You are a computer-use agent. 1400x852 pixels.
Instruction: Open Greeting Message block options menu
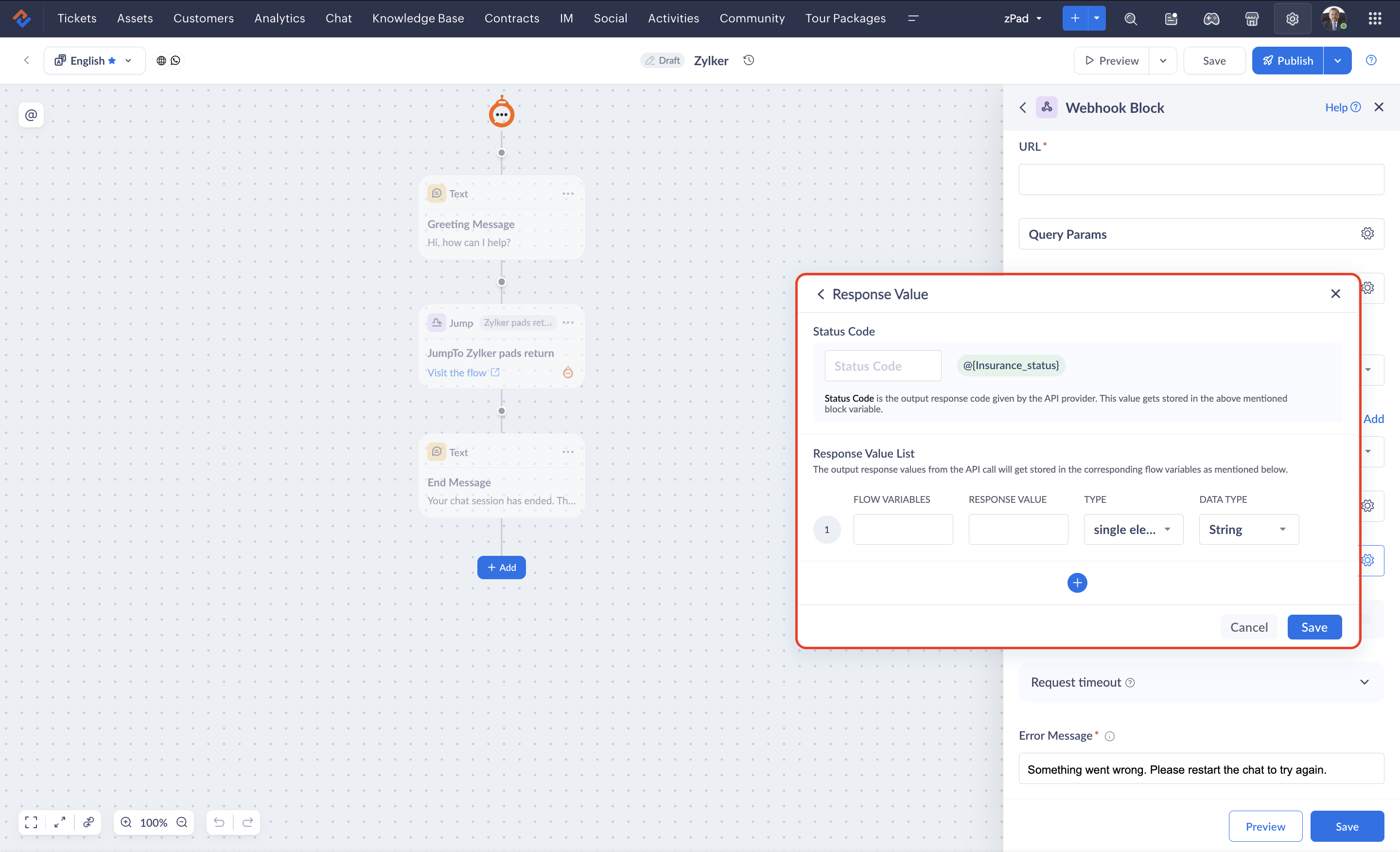(568, 194)
